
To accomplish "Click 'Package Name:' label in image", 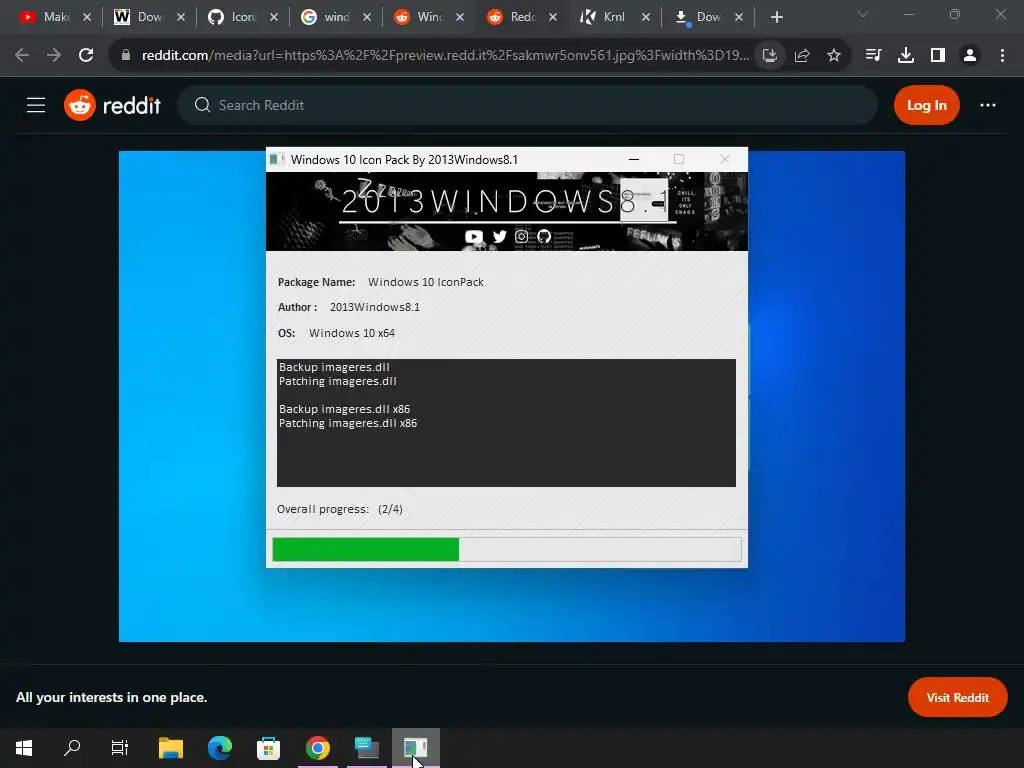I will (x=316, y=282).
